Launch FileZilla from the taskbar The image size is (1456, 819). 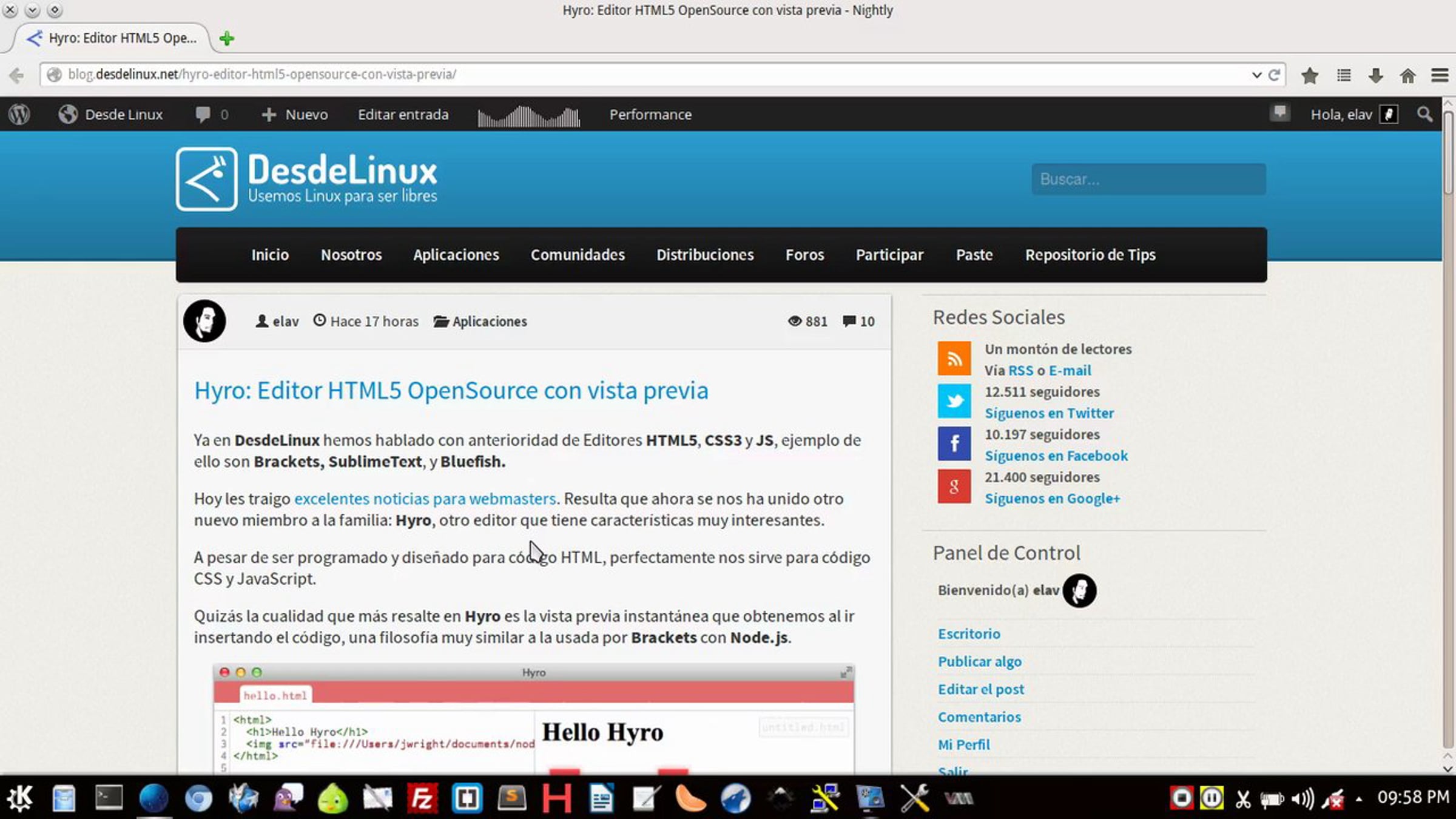coord(422,798)
